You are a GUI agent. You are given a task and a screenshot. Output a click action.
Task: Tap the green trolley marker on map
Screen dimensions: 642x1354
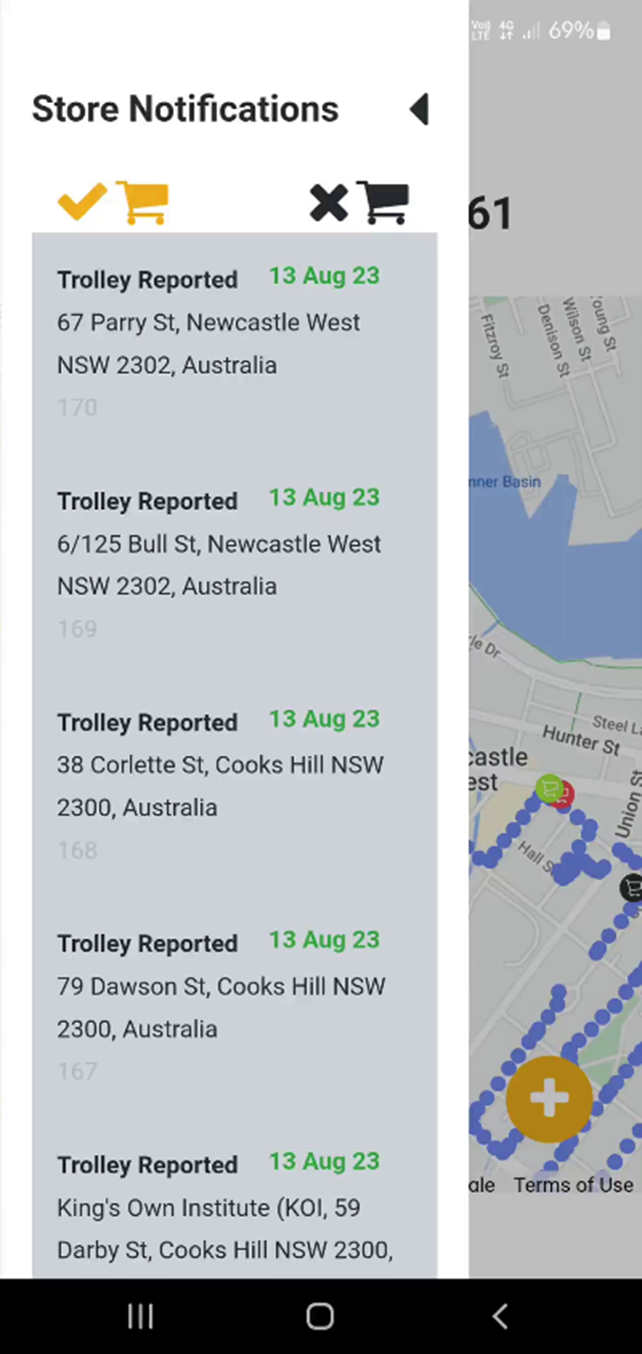[548, 789]
